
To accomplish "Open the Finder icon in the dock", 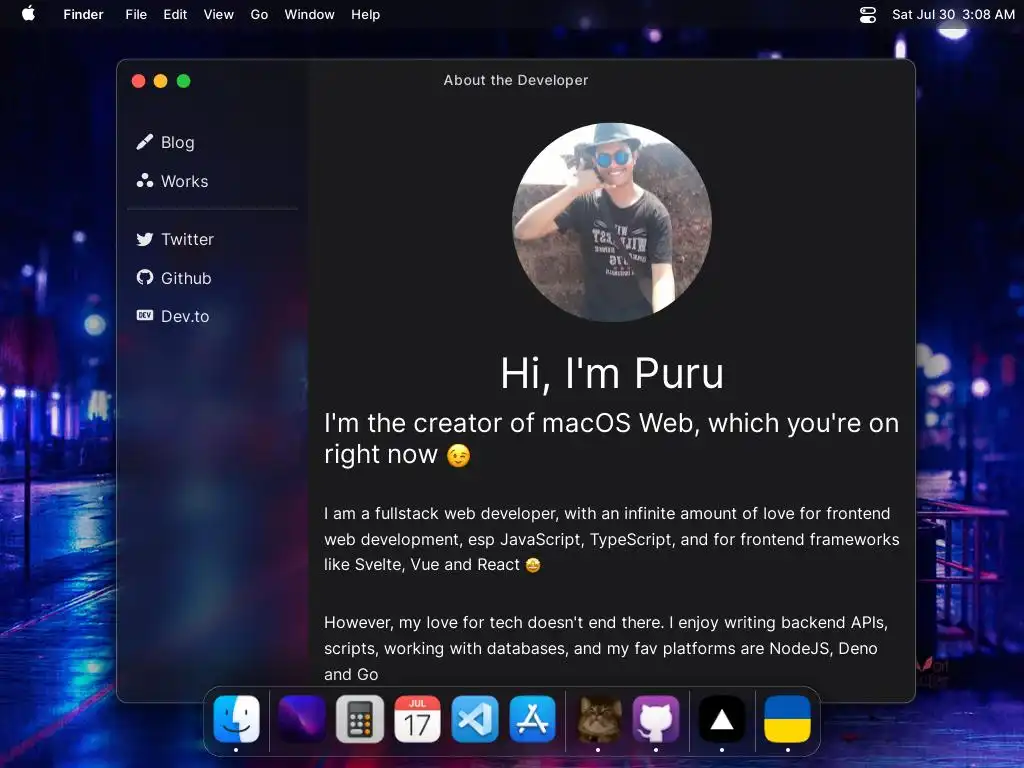I will pyautogui.click(x=236, y=719).
